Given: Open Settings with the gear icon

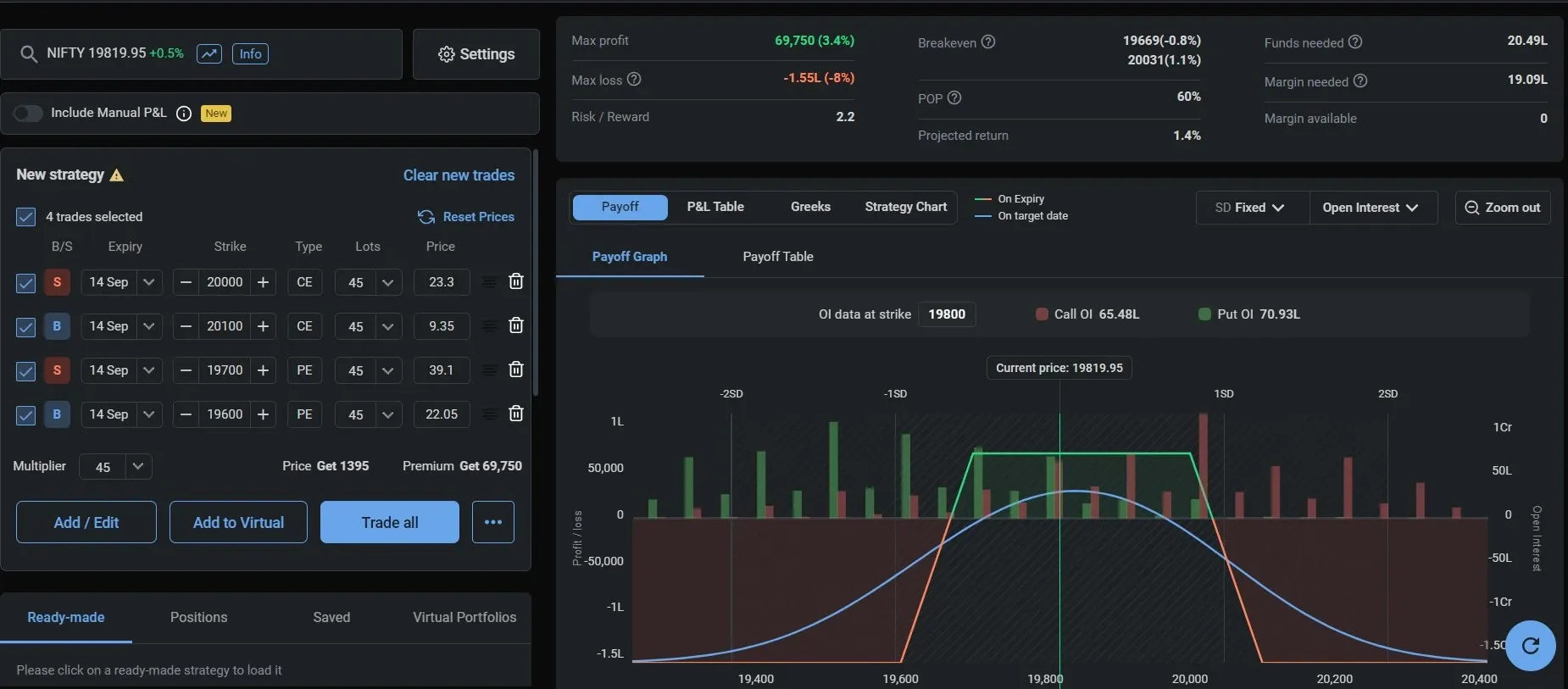Looking at the screenshot, I should coord(476,54).
